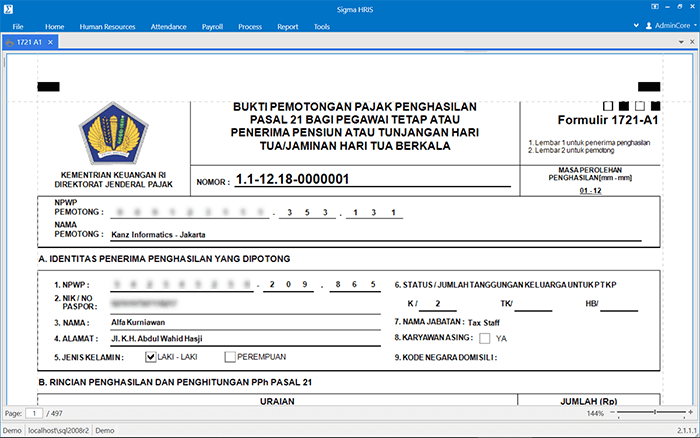
Task: Click the printer icon on the 1721 A1 tab
Action: [10, 42]
